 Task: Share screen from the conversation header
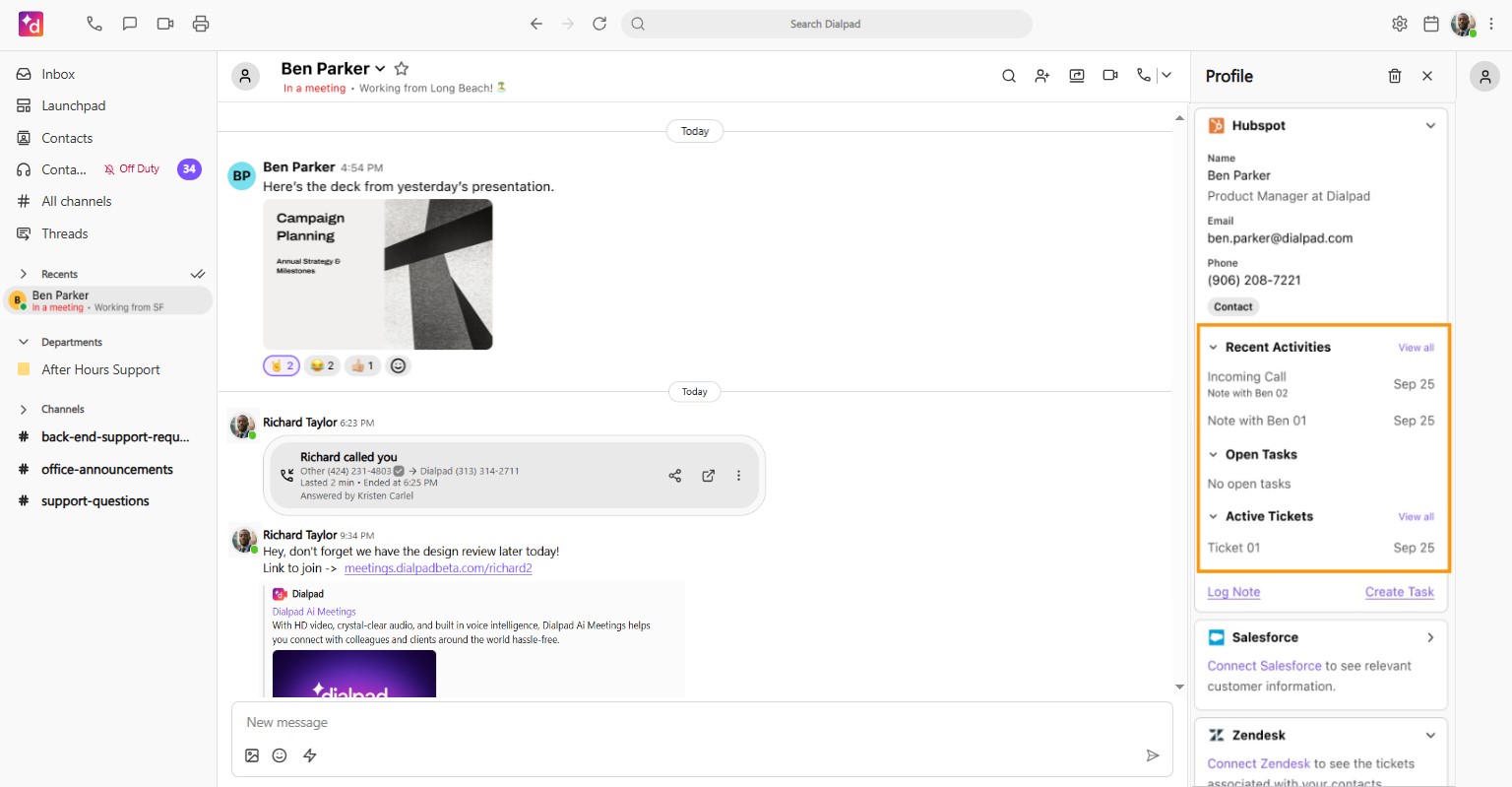pos(1077,76)
